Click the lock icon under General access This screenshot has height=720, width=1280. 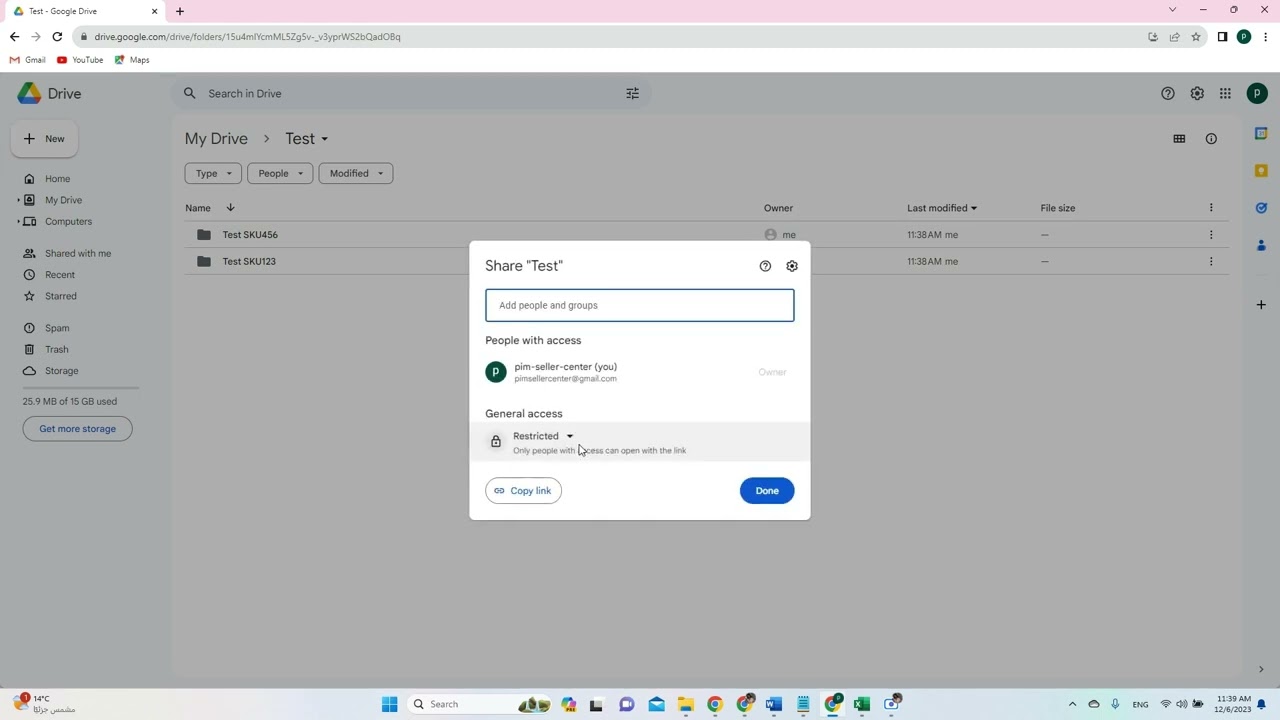(x=495, y=441)
